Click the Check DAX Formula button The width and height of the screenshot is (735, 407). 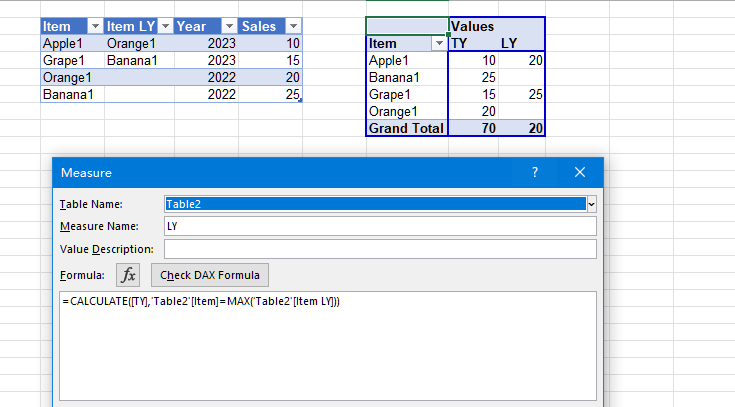point(210,275)
